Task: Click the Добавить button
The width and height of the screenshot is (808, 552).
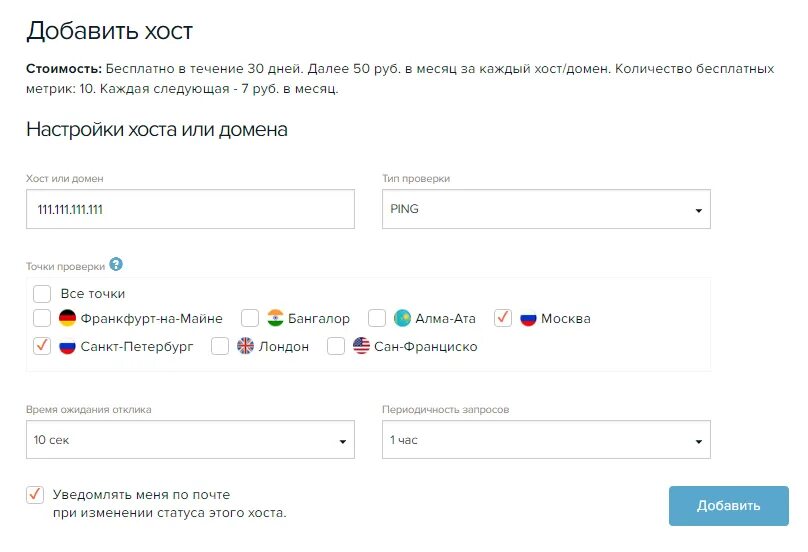Action: (x=729, y=506)
